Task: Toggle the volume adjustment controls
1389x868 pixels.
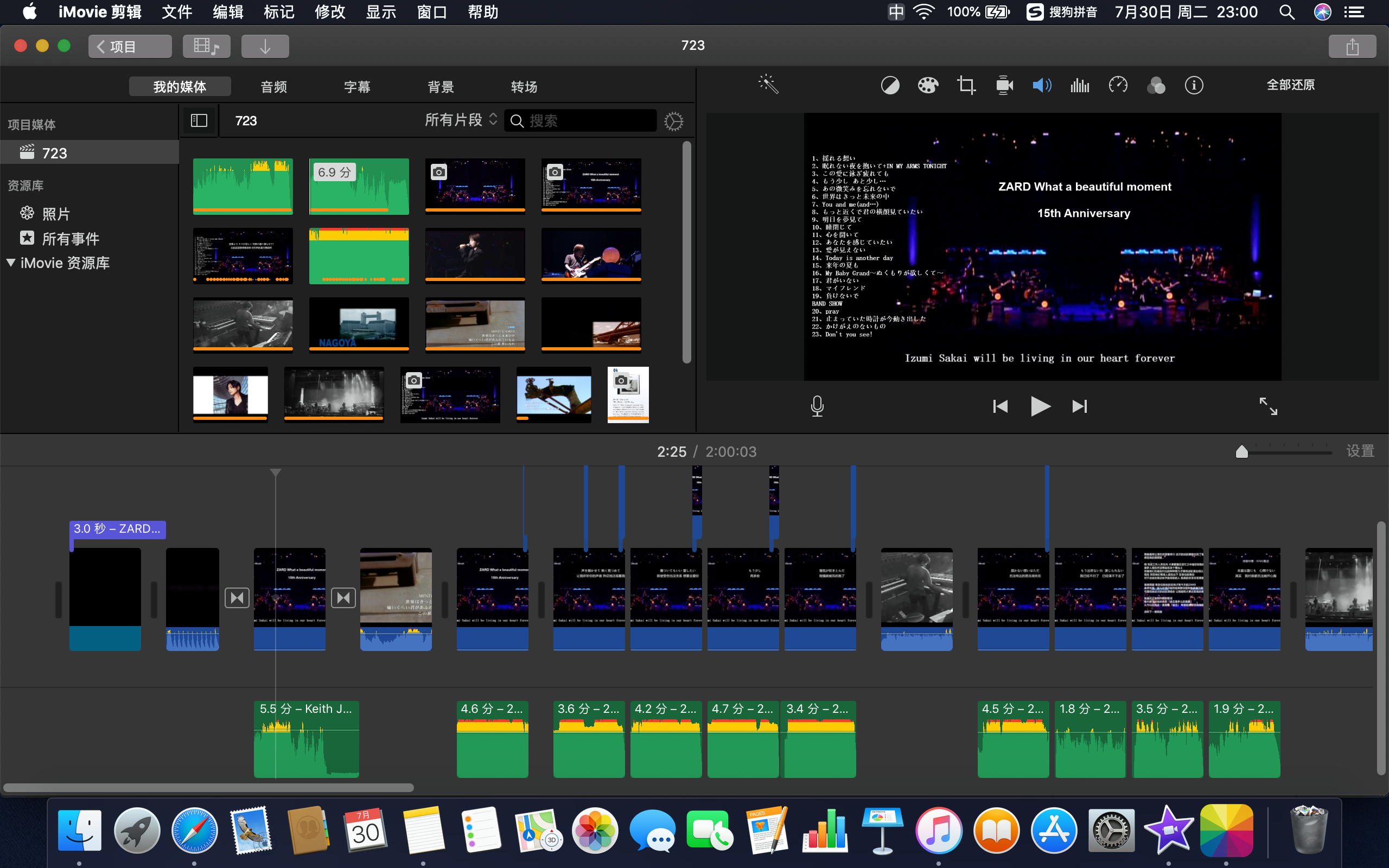Action: [x=1041, y=86]
